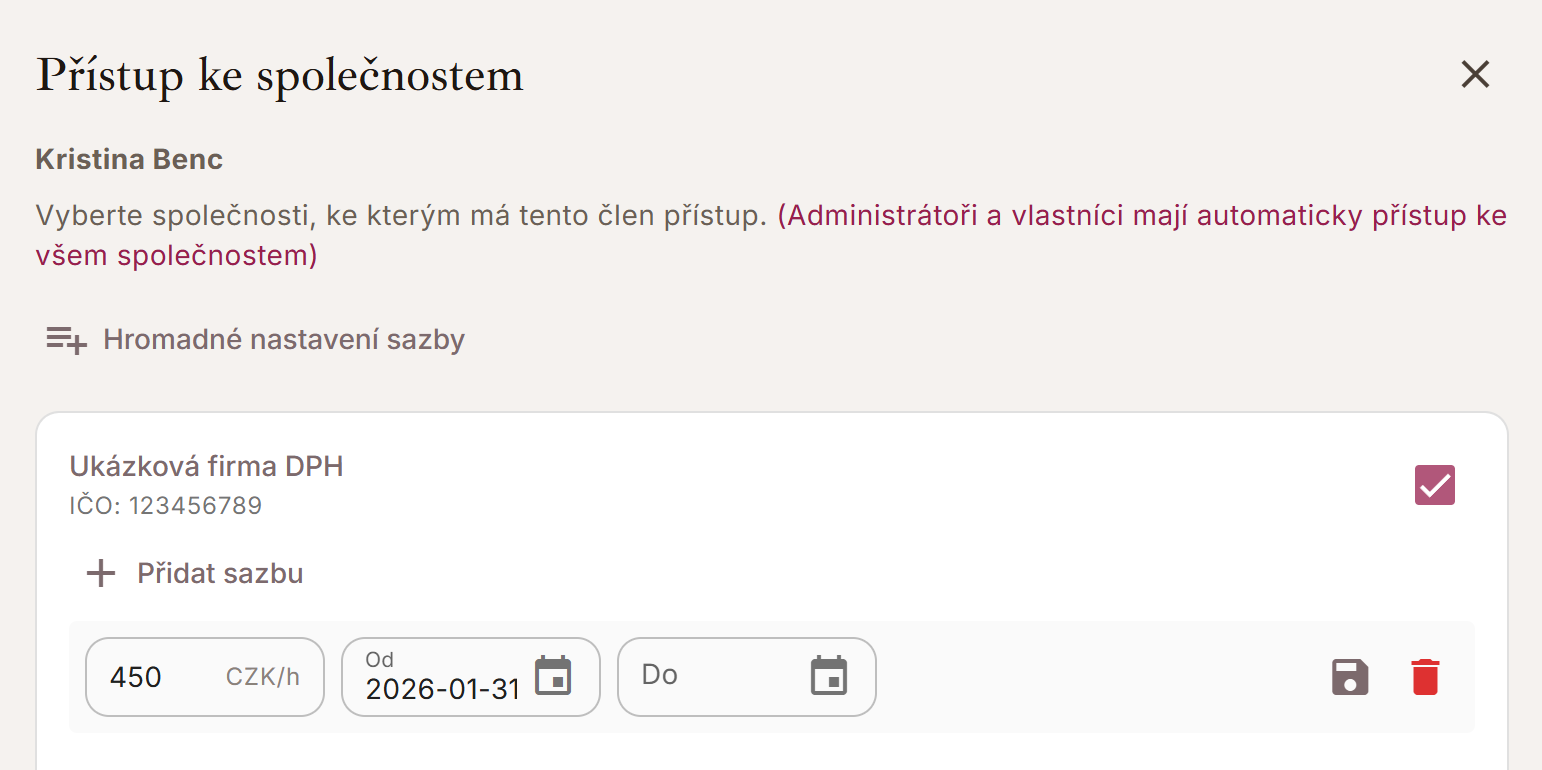The height and width of the screenshot is (770, 1542).
Task: Click the plus icon for adding rate
Action: pyautogui.click(x=100, y=574)
